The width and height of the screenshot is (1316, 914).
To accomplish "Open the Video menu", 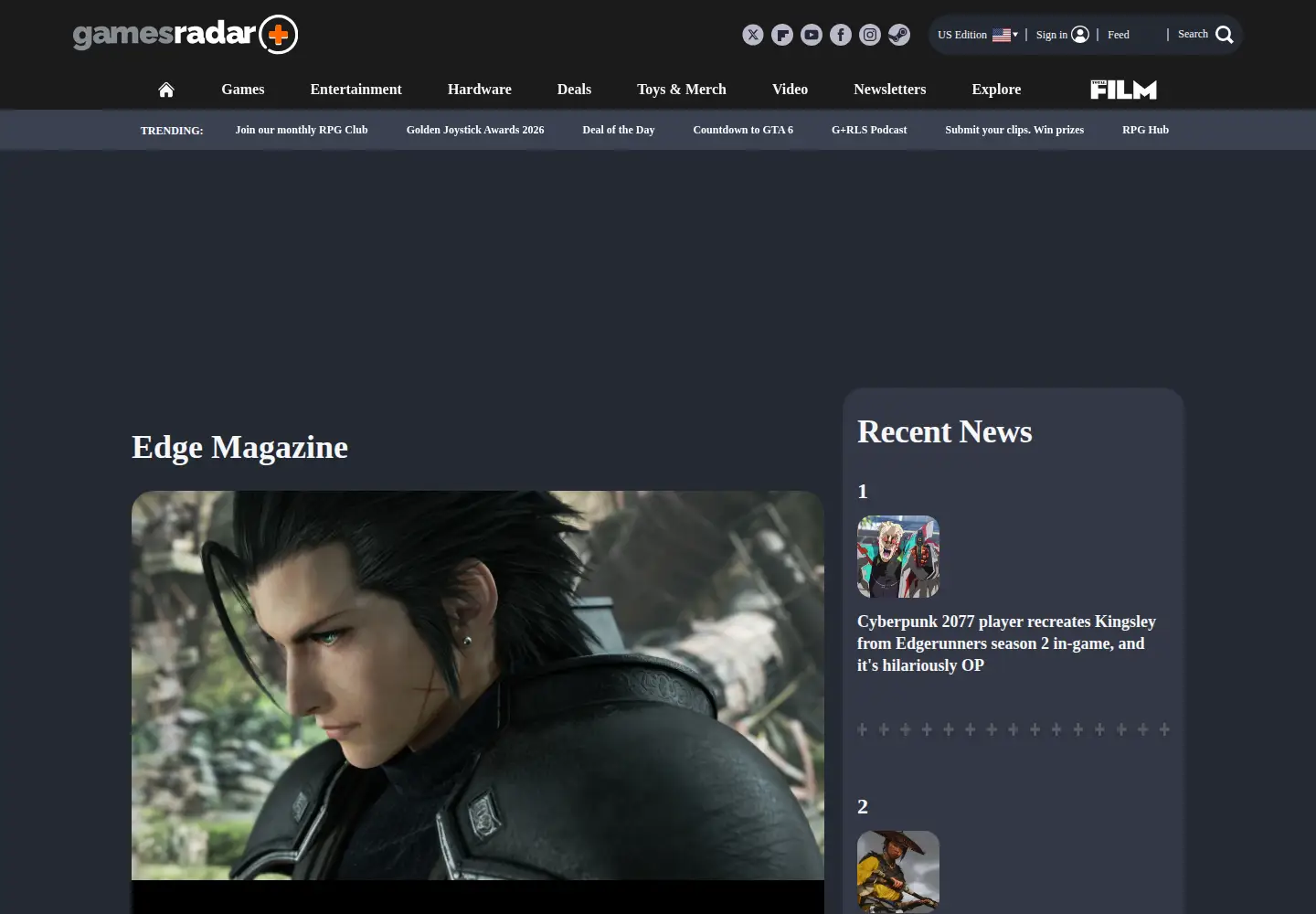I will click(790, 90).
